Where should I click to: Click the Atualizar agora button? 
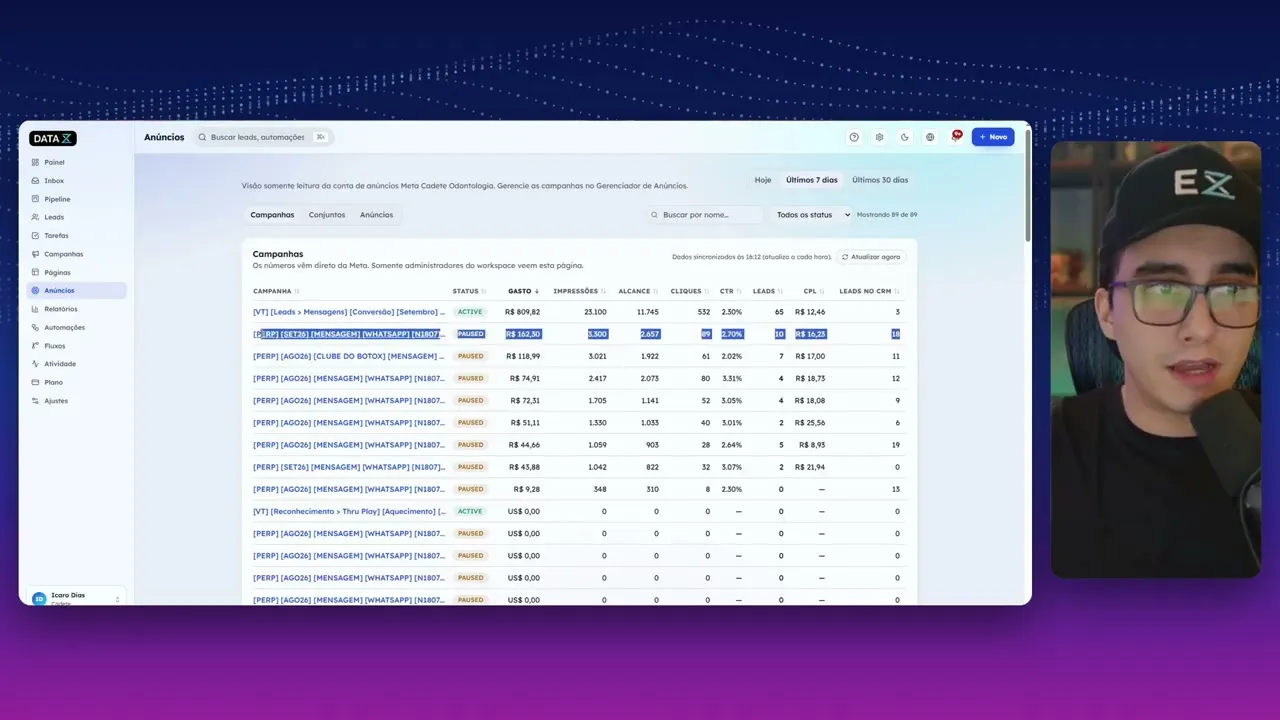871,257
